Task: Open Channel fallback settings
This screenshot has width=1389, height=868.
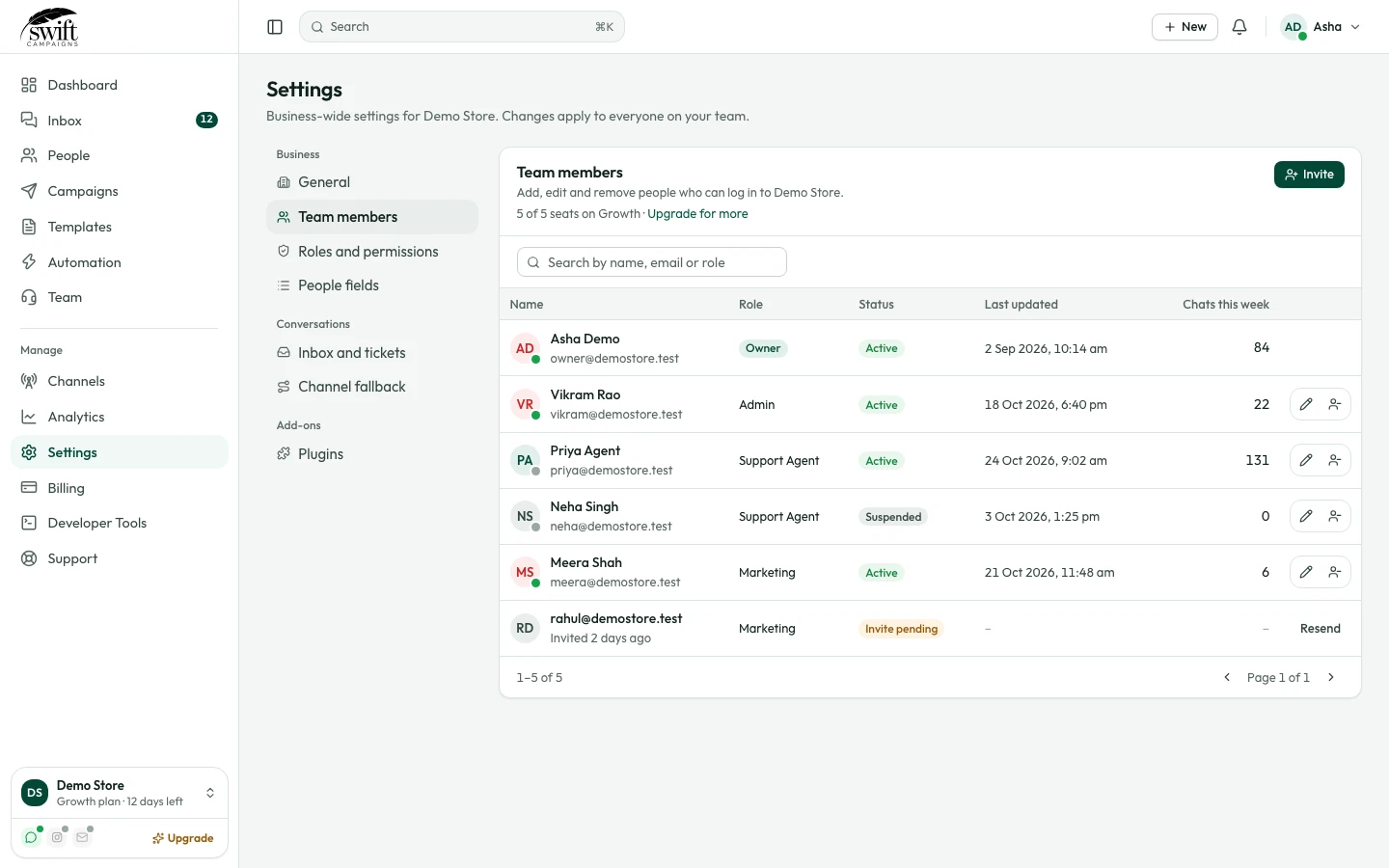Action: click(x=372, y=387)
